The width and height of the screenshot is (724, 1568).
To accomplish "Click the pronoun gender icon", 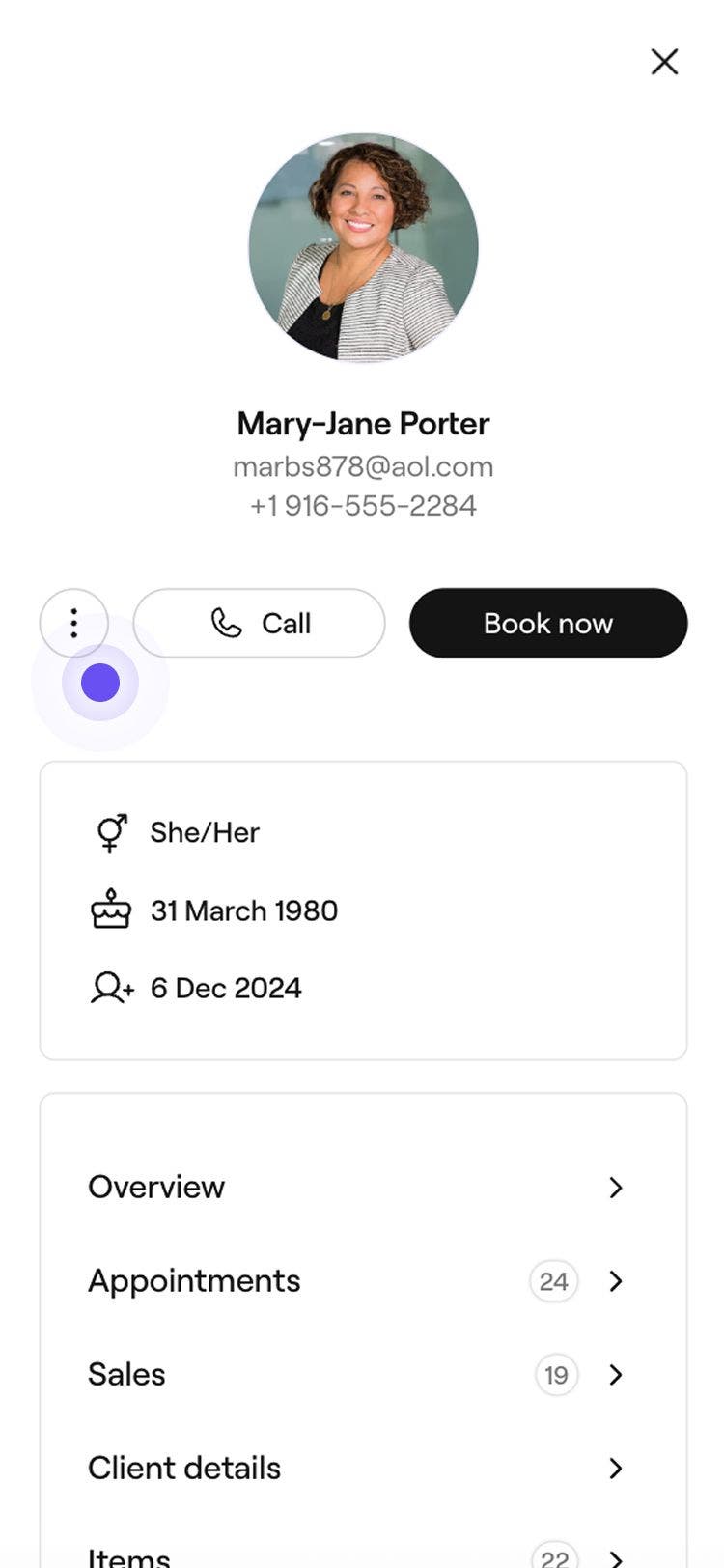I will pos(111,832).
